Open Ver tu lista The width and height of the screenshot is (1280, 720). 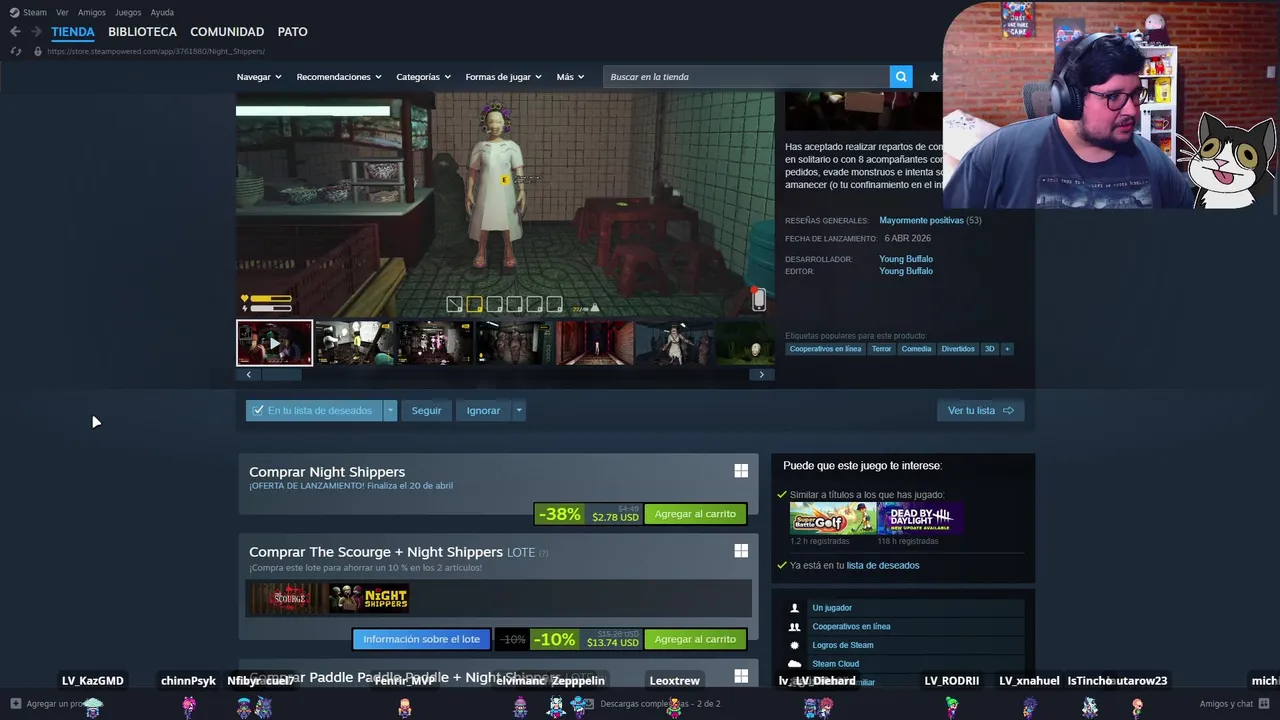click(x=980, y=411)
